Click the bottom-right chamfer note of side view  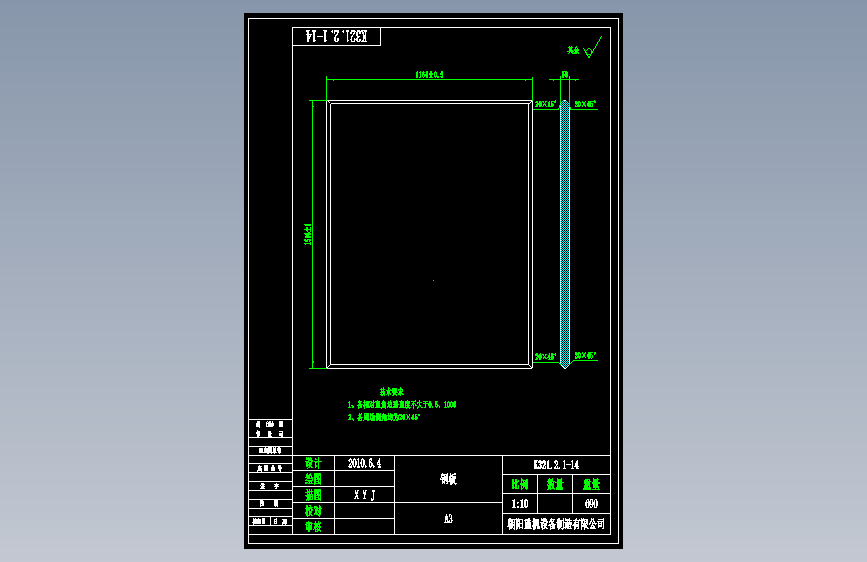[x=586, y=356]
